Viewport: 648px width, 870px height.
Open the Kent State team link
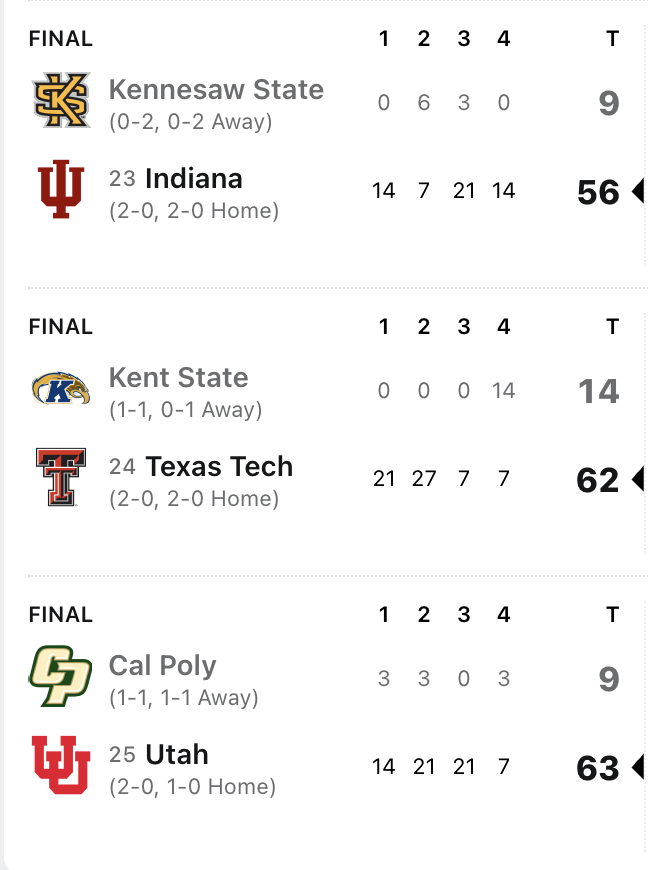(x=178, y=378)
